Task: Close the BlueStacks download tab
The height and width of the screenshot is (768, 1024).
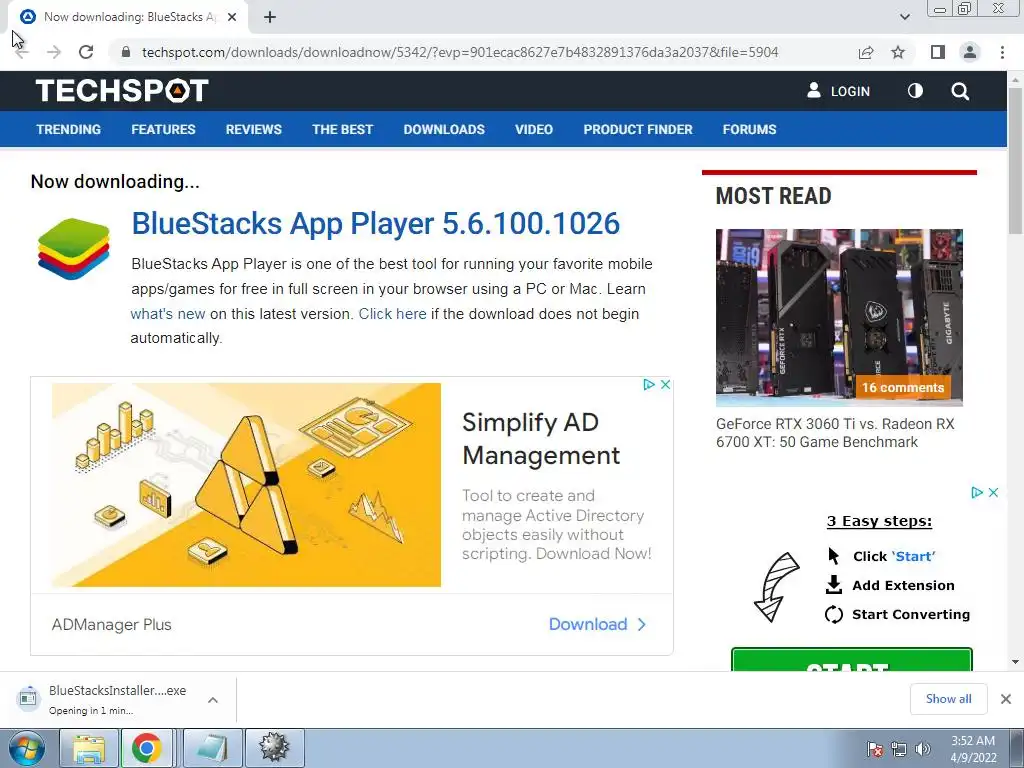Action: [232, 18]
